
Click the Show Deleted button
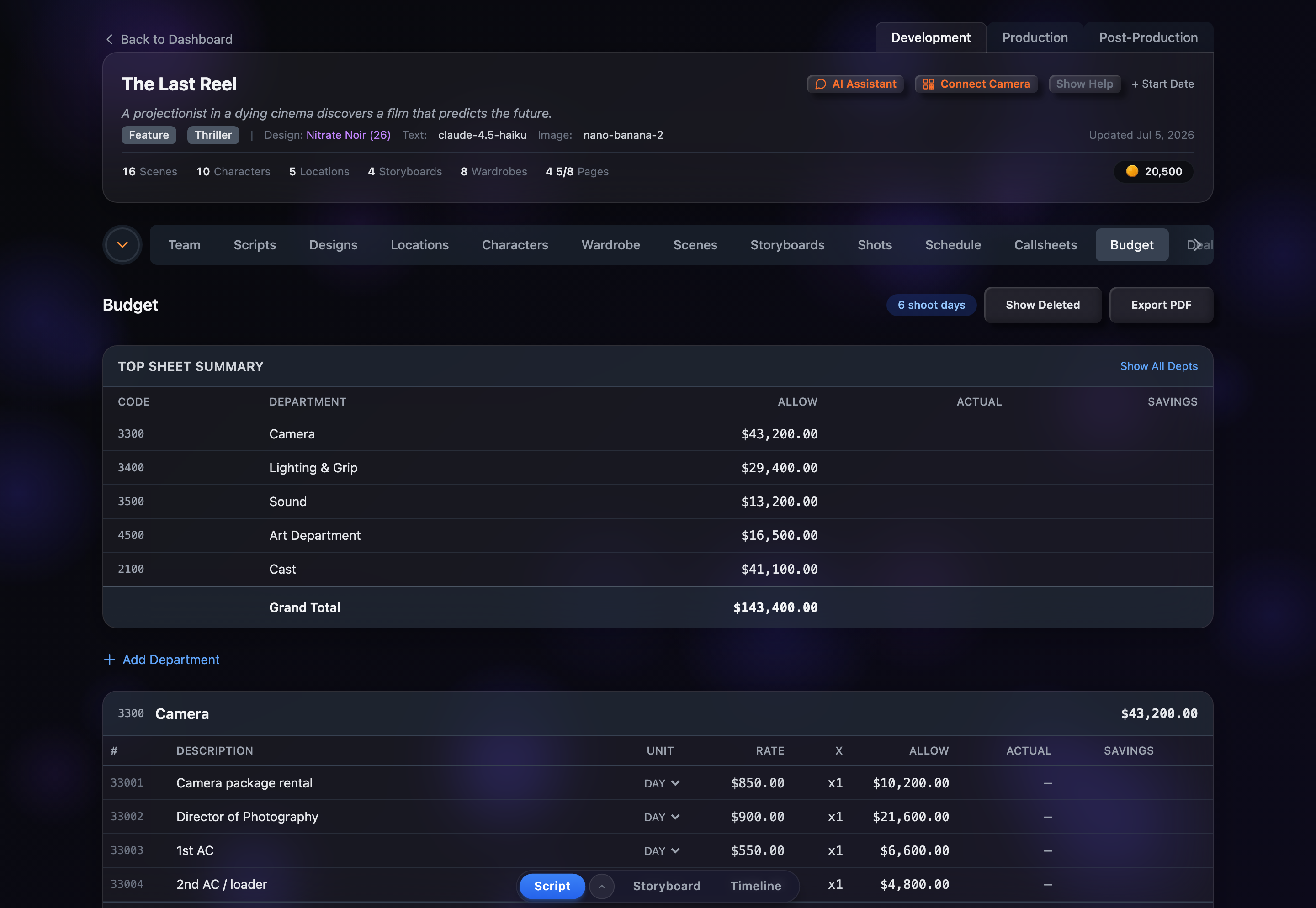1042,305
